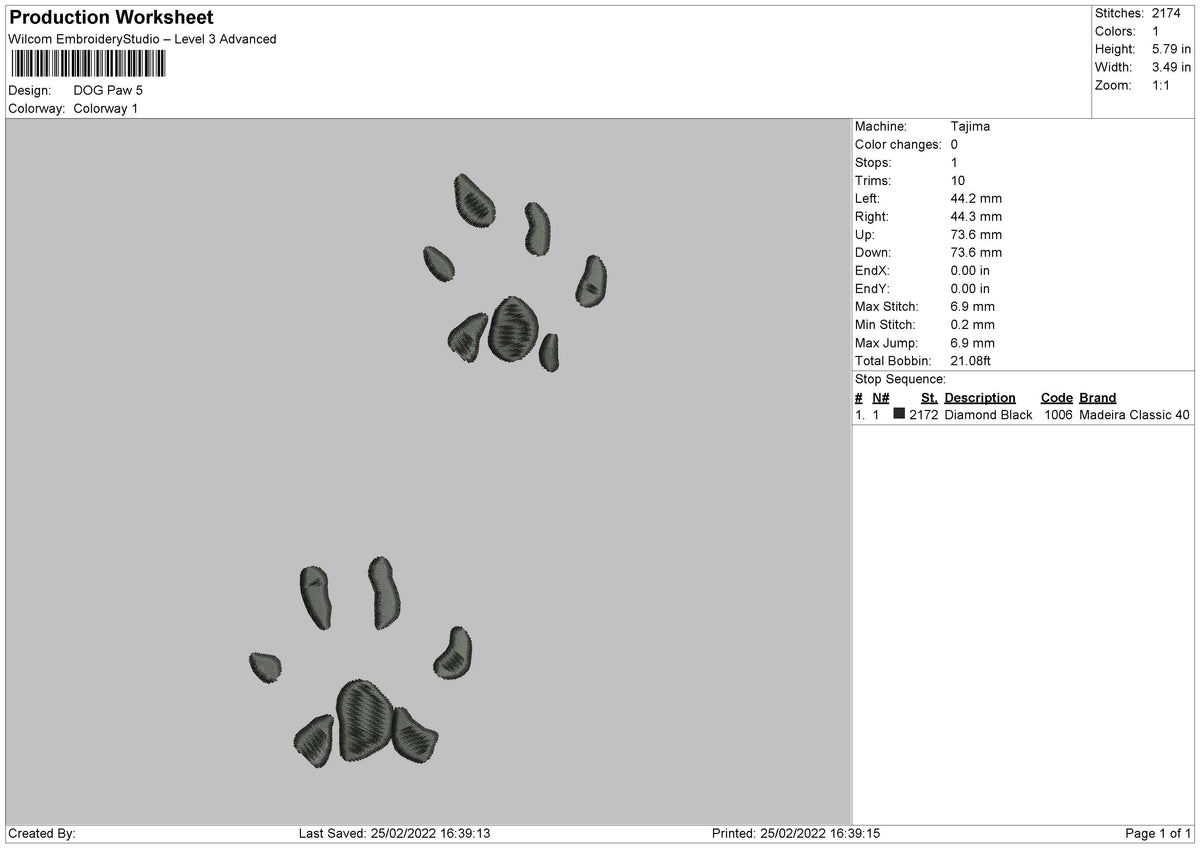Click the barcode under the worksheet title
This screenshot has height=848, width=1200.
[87, 64]
